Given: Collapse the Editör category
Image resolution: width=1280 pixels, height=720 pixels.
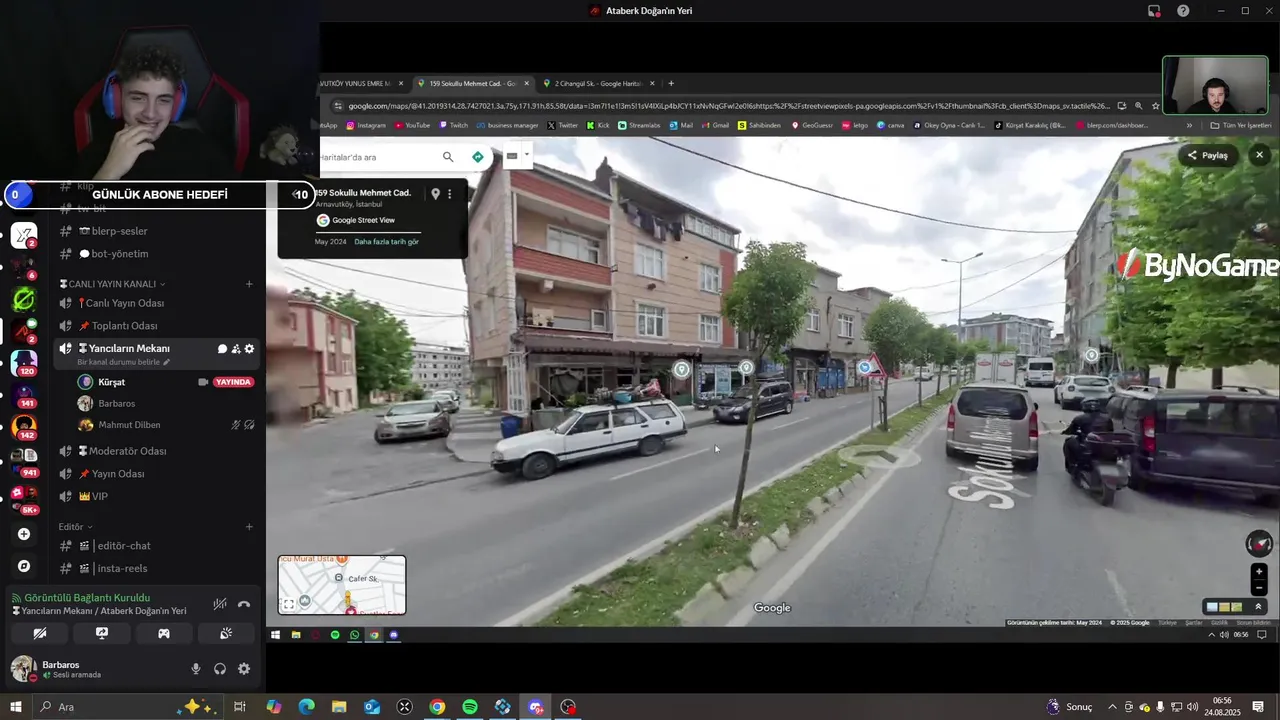Looking at the screenshot, I should coord(75,527).
